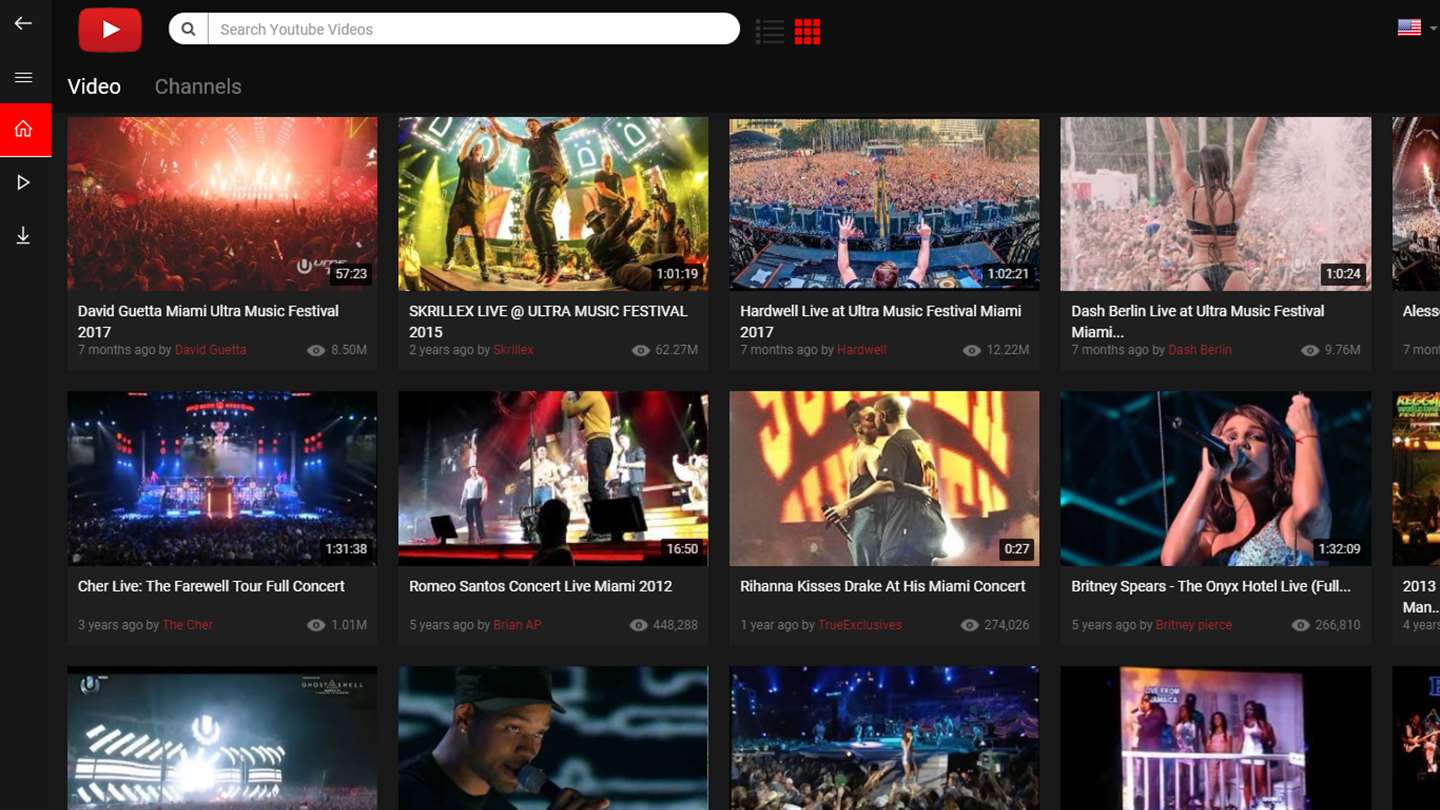
Task: Click title 'David Guetta Miami Ultra Music Festival 2017'
Action: pos(208,321)
